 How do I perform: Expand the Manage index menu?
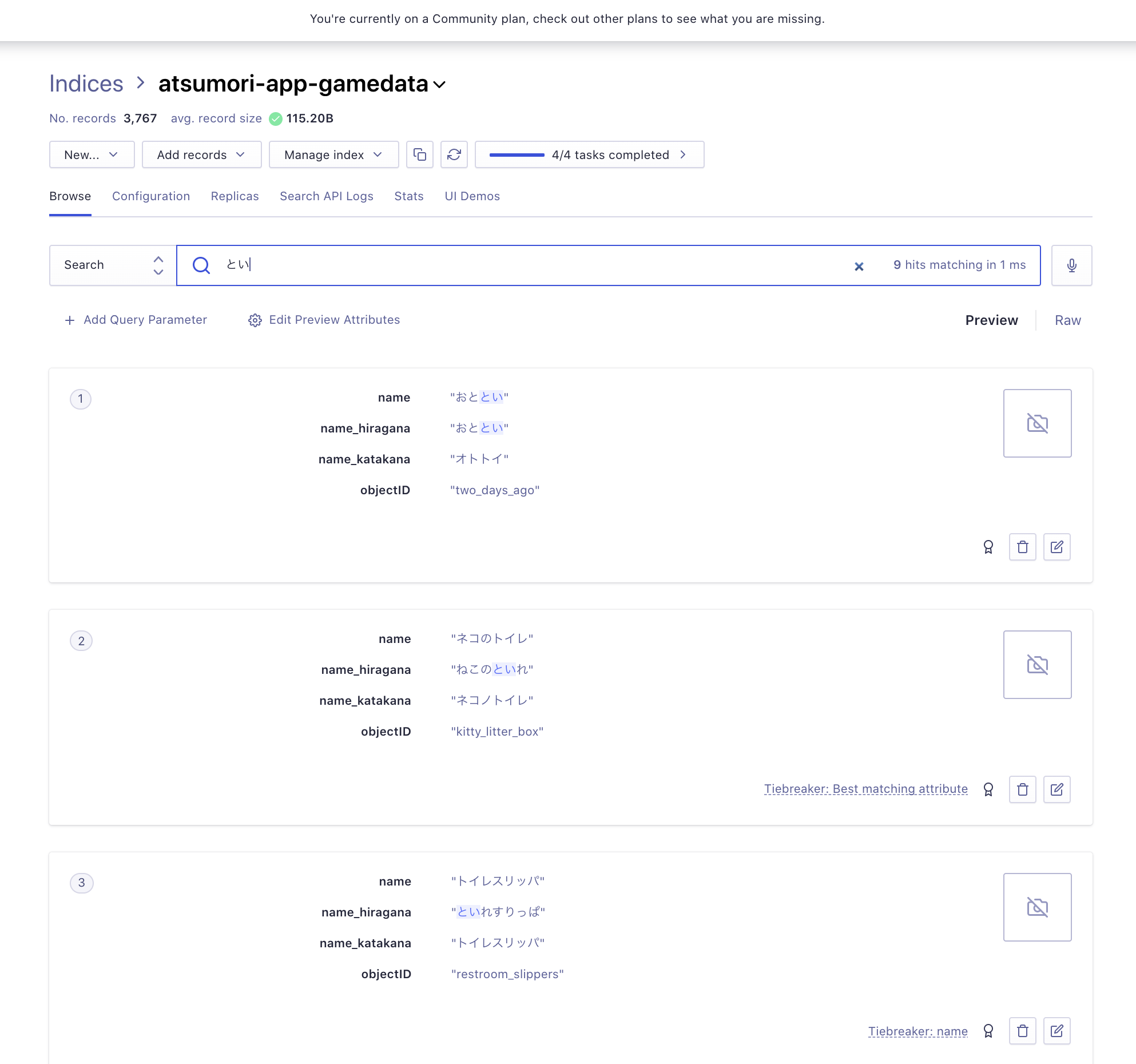[x=333, y=154]
